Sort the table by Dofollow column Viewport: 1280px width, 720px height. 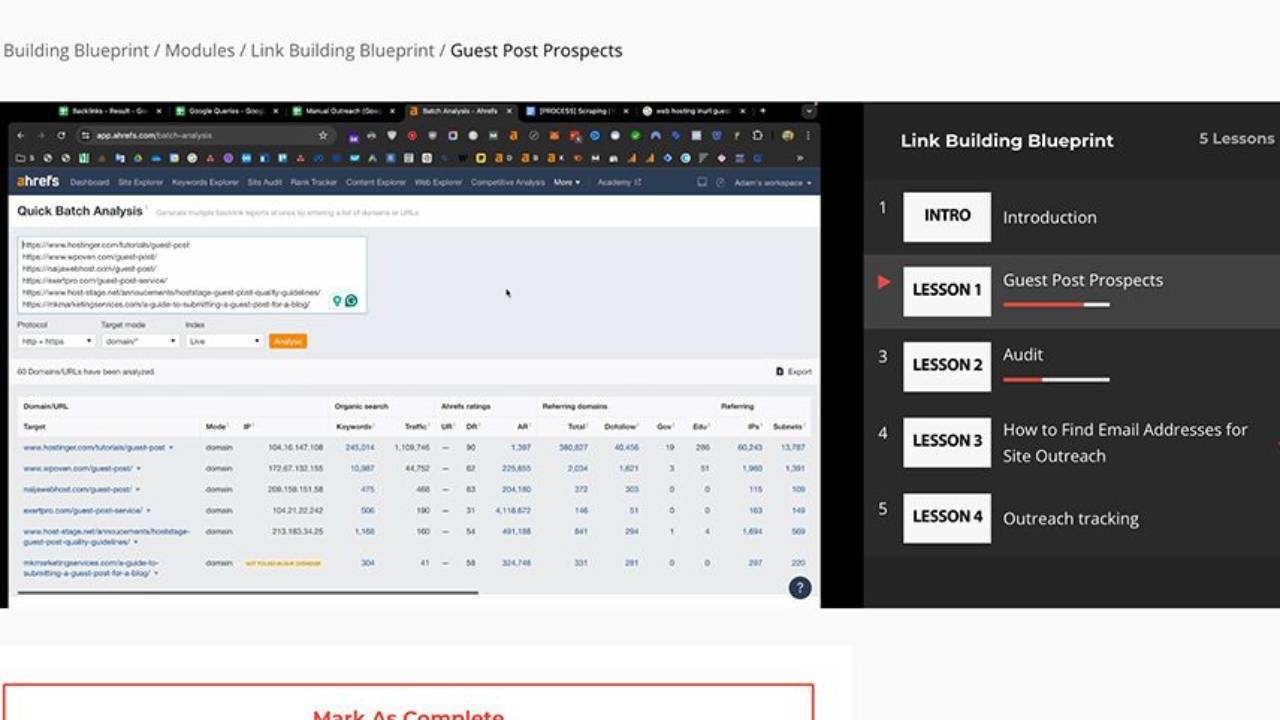622,427
